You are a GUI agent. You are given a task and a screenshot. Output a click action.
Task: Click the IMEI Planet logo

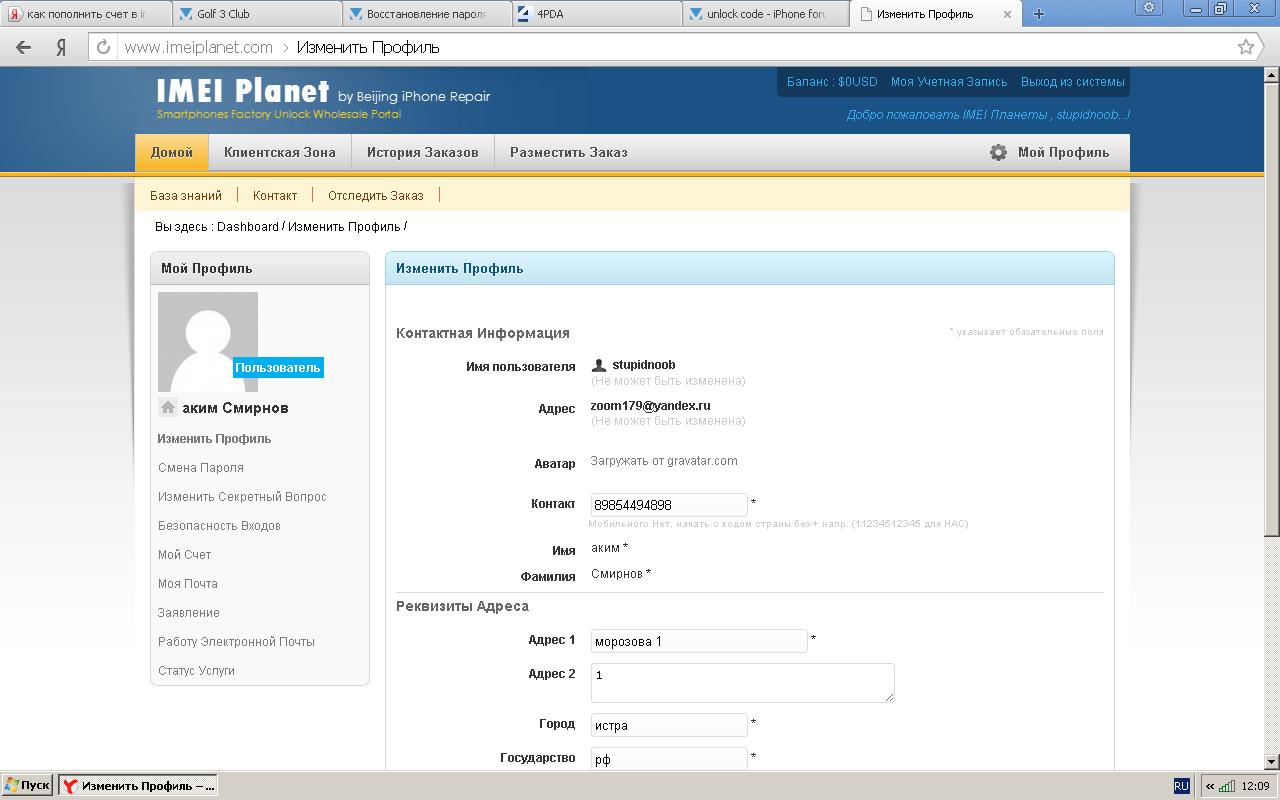[x=243, y=91]
